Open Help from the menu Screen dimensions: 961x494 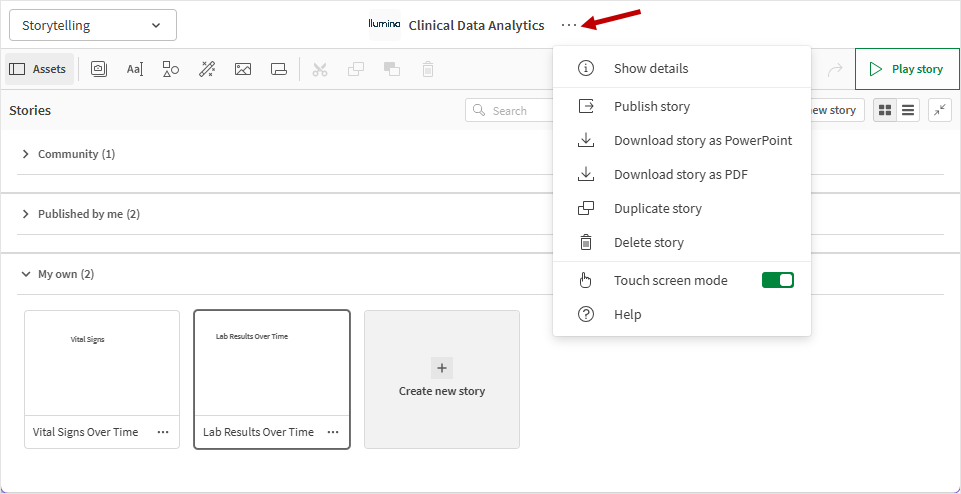(x=682, y=314)
